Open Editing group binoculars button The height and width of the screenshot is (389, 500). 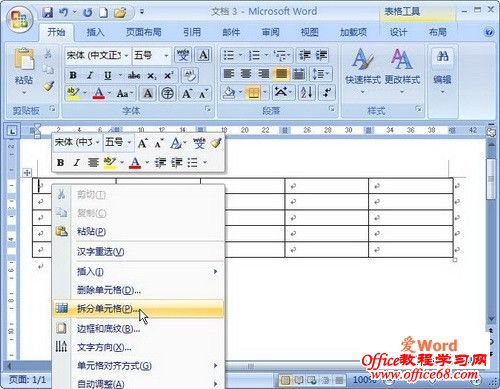click(x=442, y=71)
